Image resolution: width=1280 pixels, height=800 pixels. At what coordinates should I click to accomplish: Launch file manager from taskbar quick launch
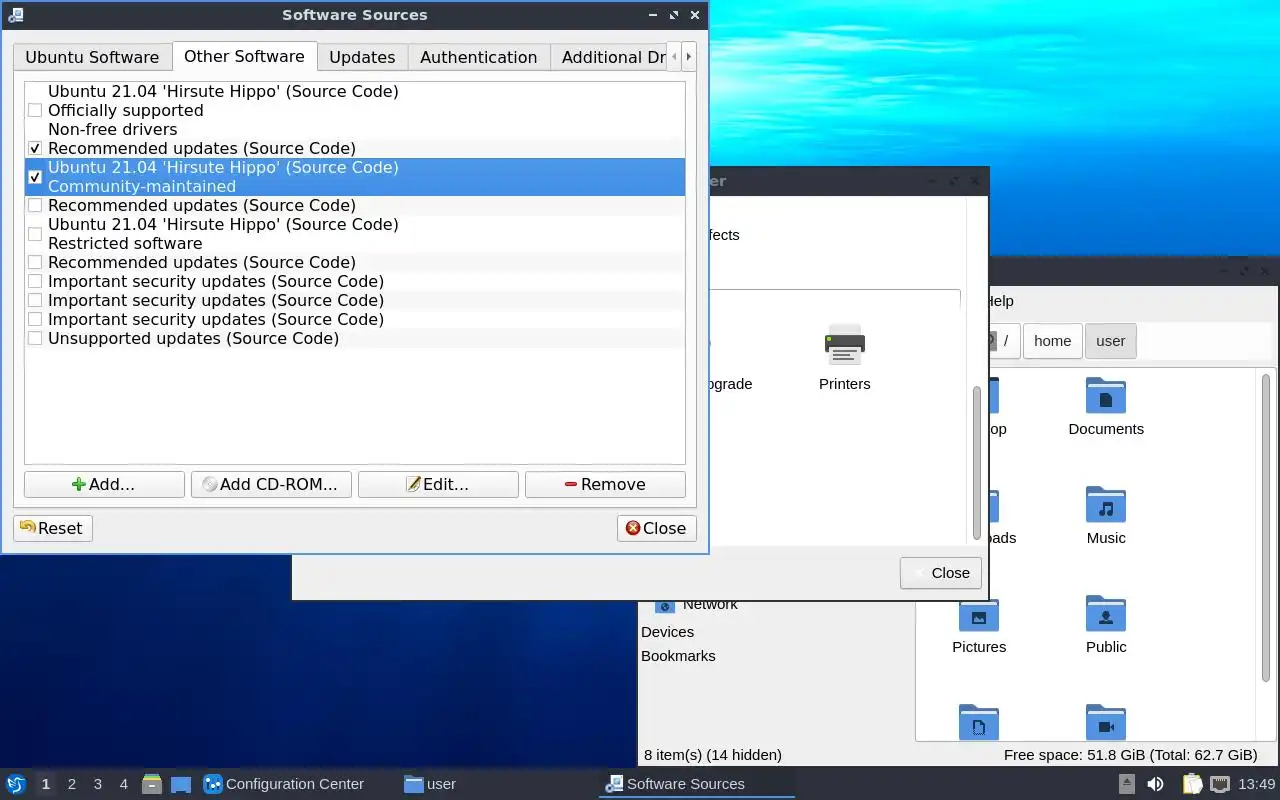coord(152,784)
